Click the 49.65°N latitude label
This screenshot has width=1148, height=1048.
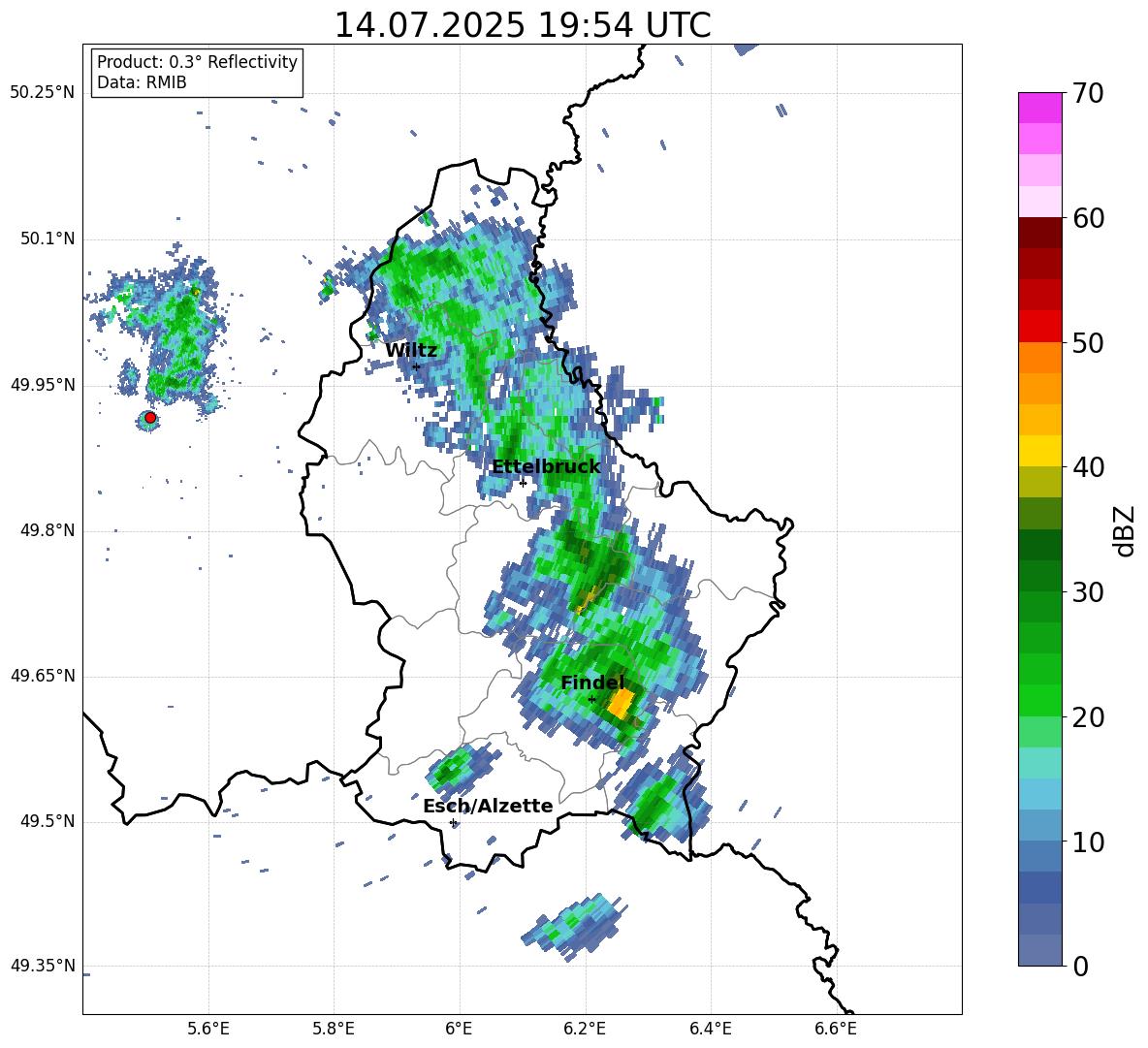point(43,676)
